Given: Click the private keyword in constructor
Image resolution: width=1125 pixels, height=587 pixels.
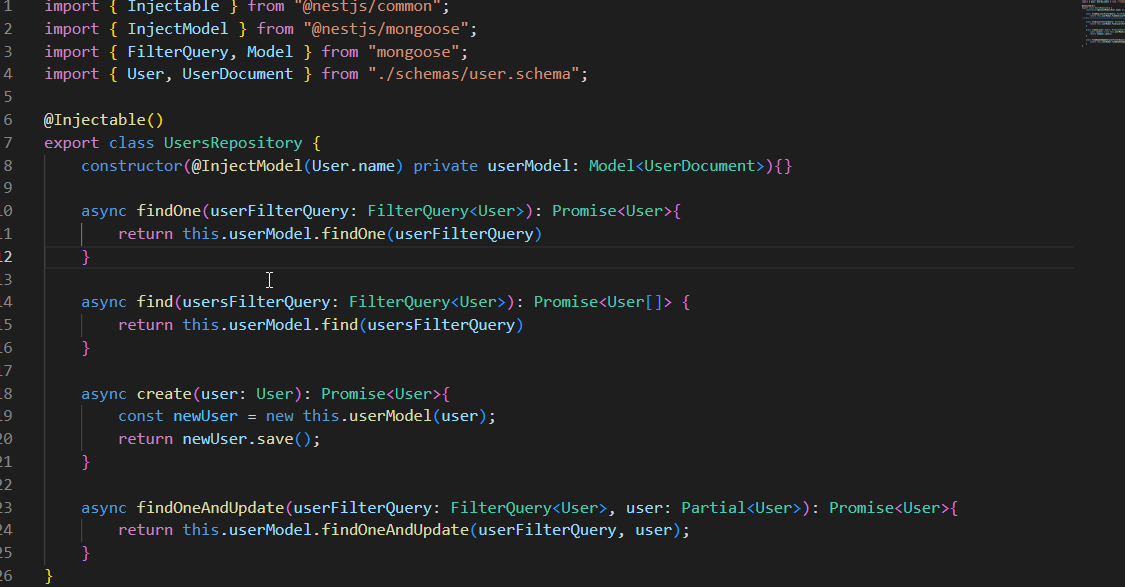Looking at the screenshot, I should [x=446, y=166].
